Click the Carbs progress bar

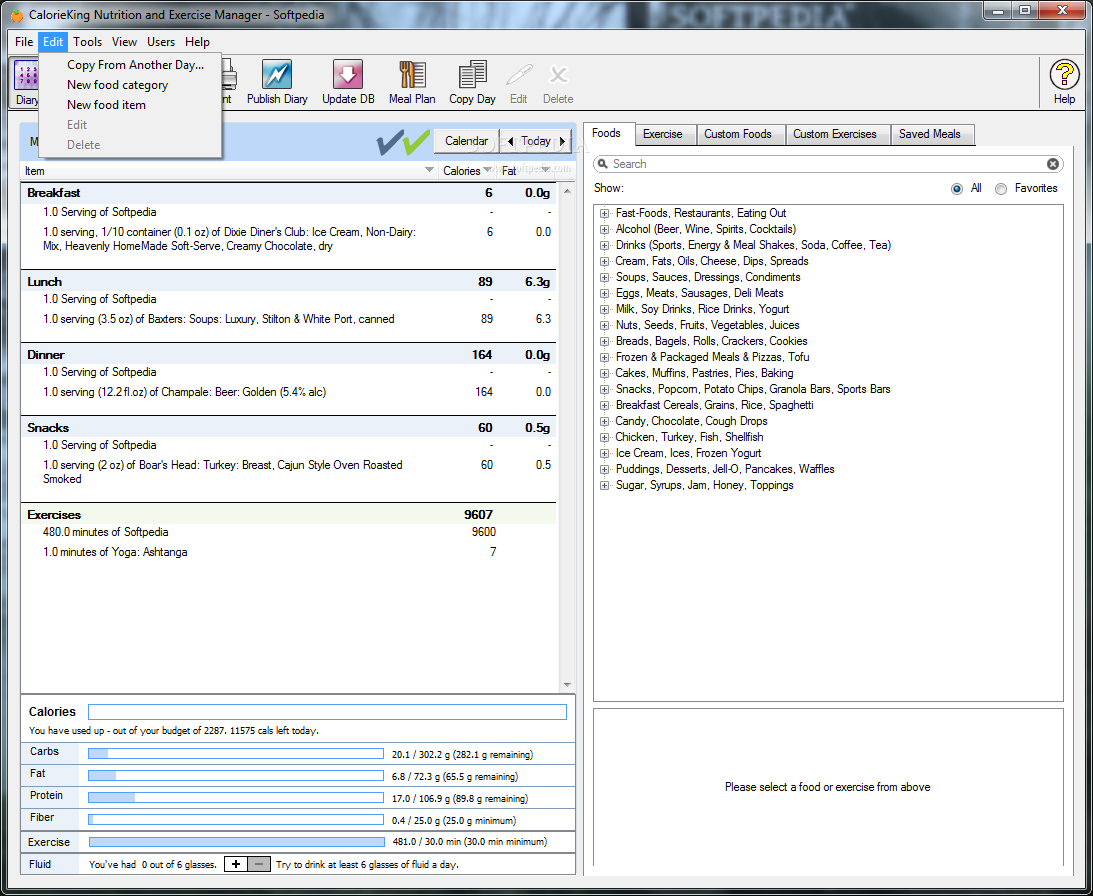click(236, 754)
